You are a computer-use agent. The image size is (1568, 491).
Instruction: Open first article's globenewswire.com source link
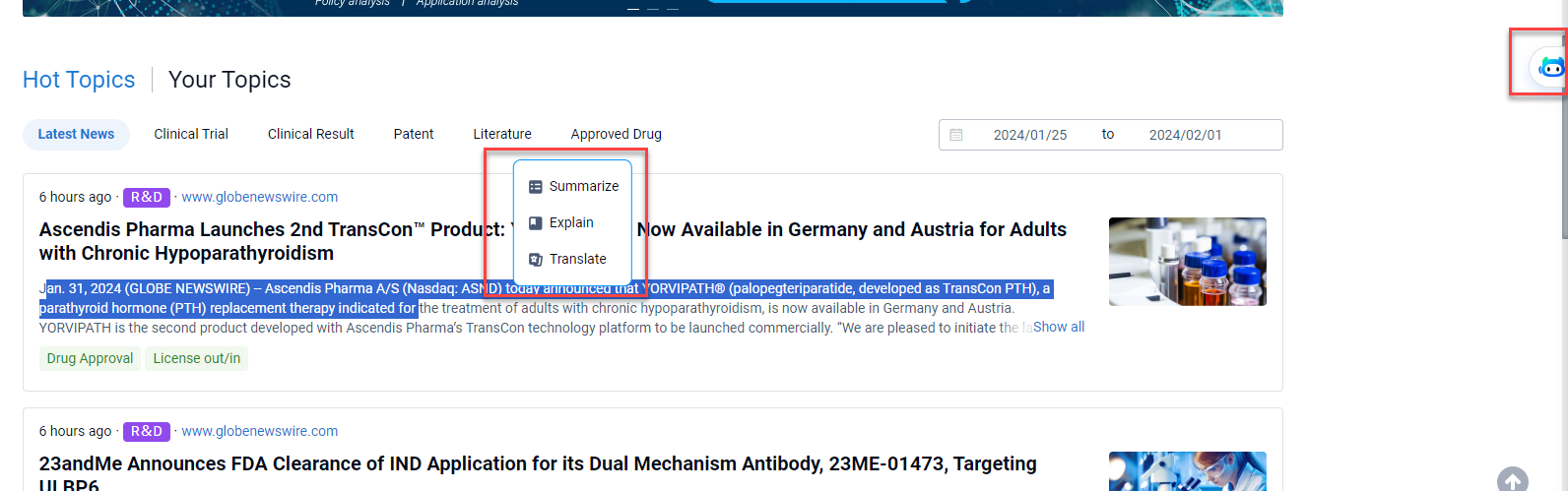point(259,197)
